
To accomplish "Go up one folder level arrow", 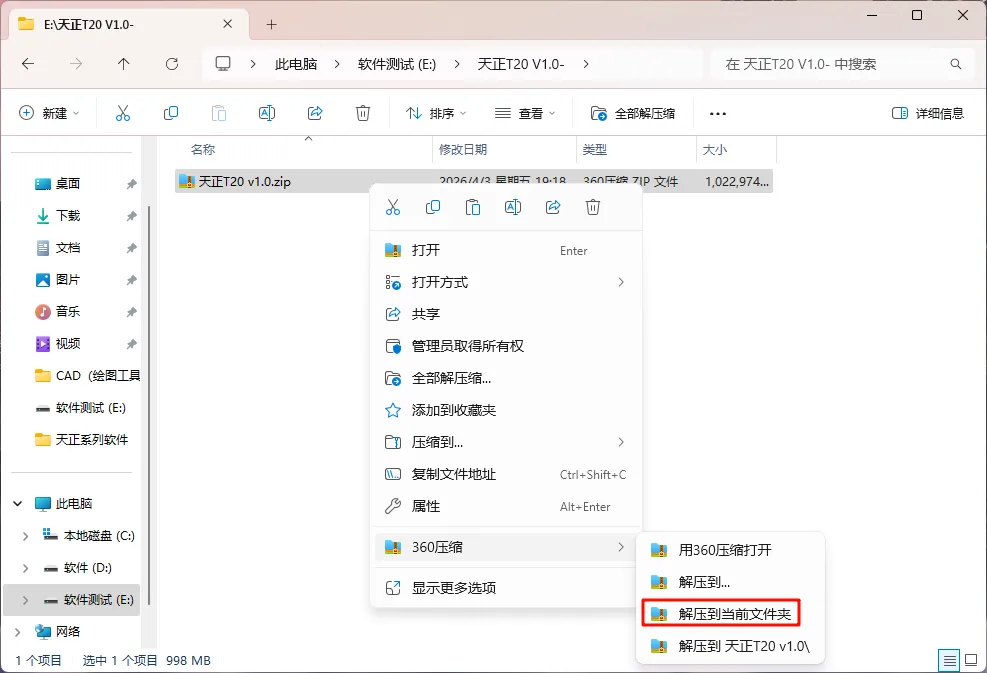I will pos(123,64).
